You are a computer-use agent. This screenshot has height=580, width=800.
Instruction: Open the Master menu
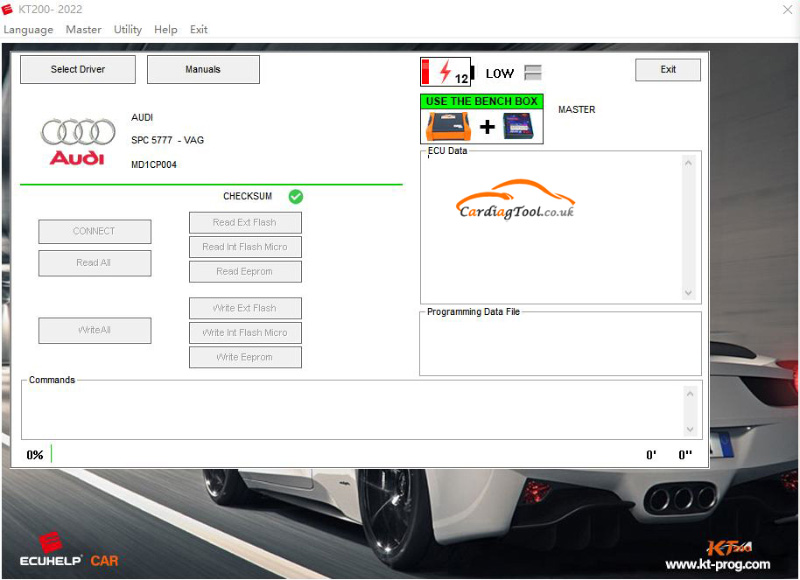tap(83, 29)
